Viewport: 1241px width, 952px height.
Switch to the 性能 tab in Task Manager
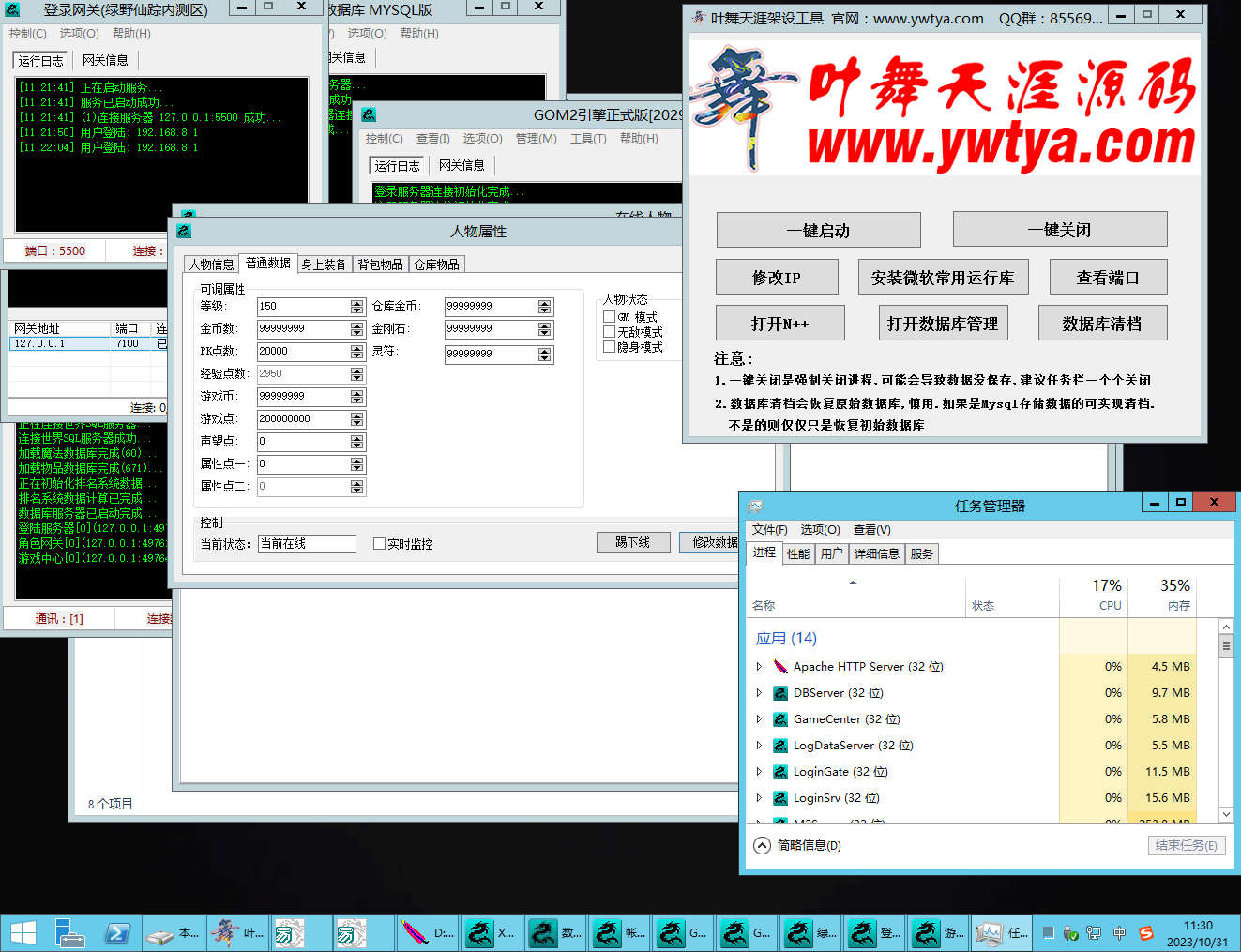[x=798, y=553]
